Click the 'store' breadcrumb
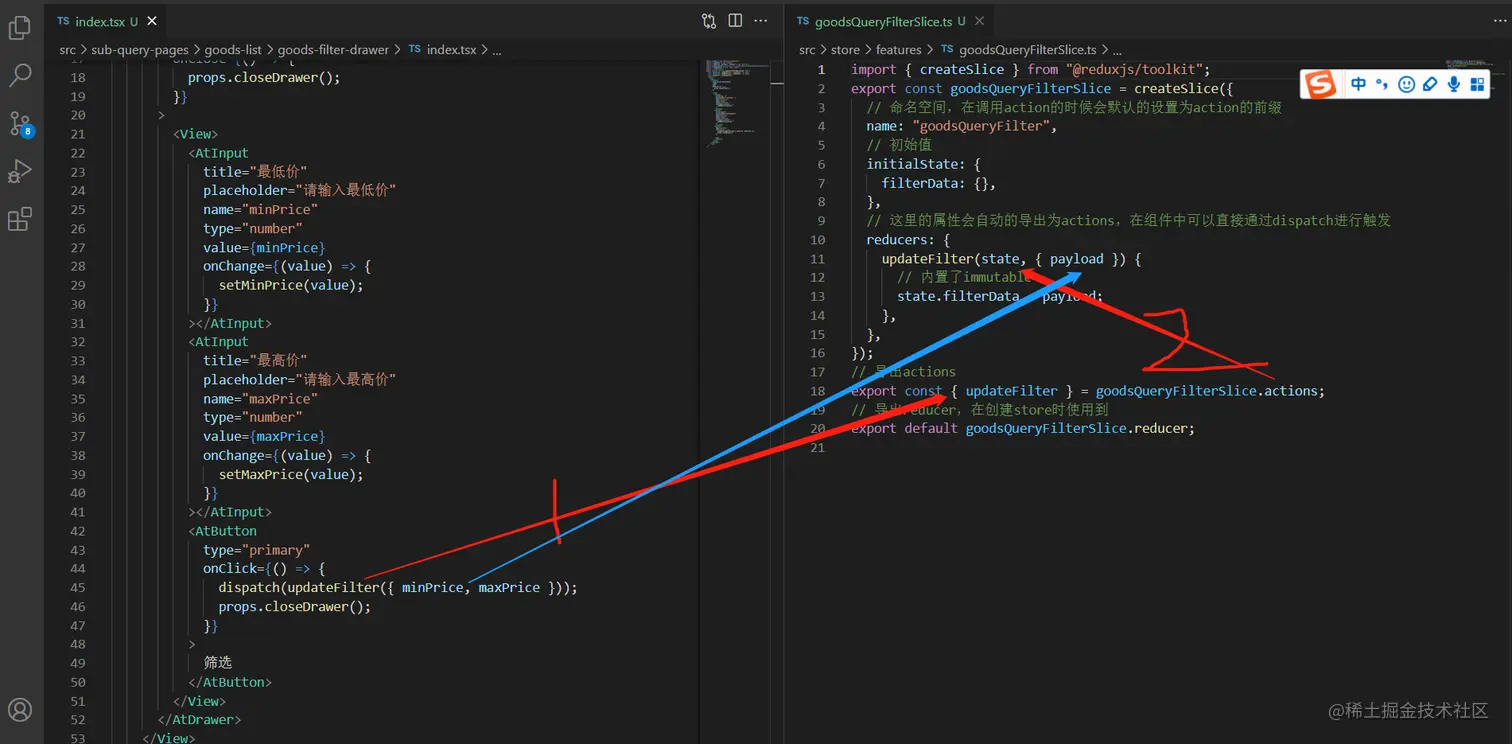The width and height of the screenshot is (1512, 744). point(845,50)
